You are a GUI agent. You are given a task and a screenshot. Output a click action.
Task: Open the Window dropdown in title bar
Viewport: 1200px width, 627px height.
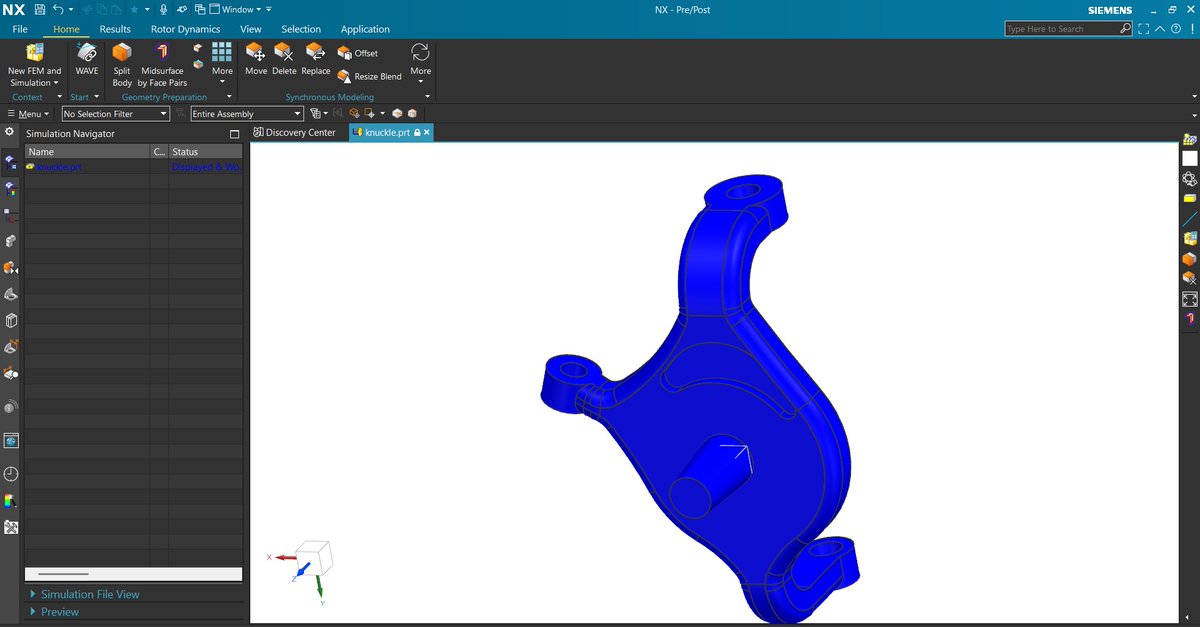(235, 8)
